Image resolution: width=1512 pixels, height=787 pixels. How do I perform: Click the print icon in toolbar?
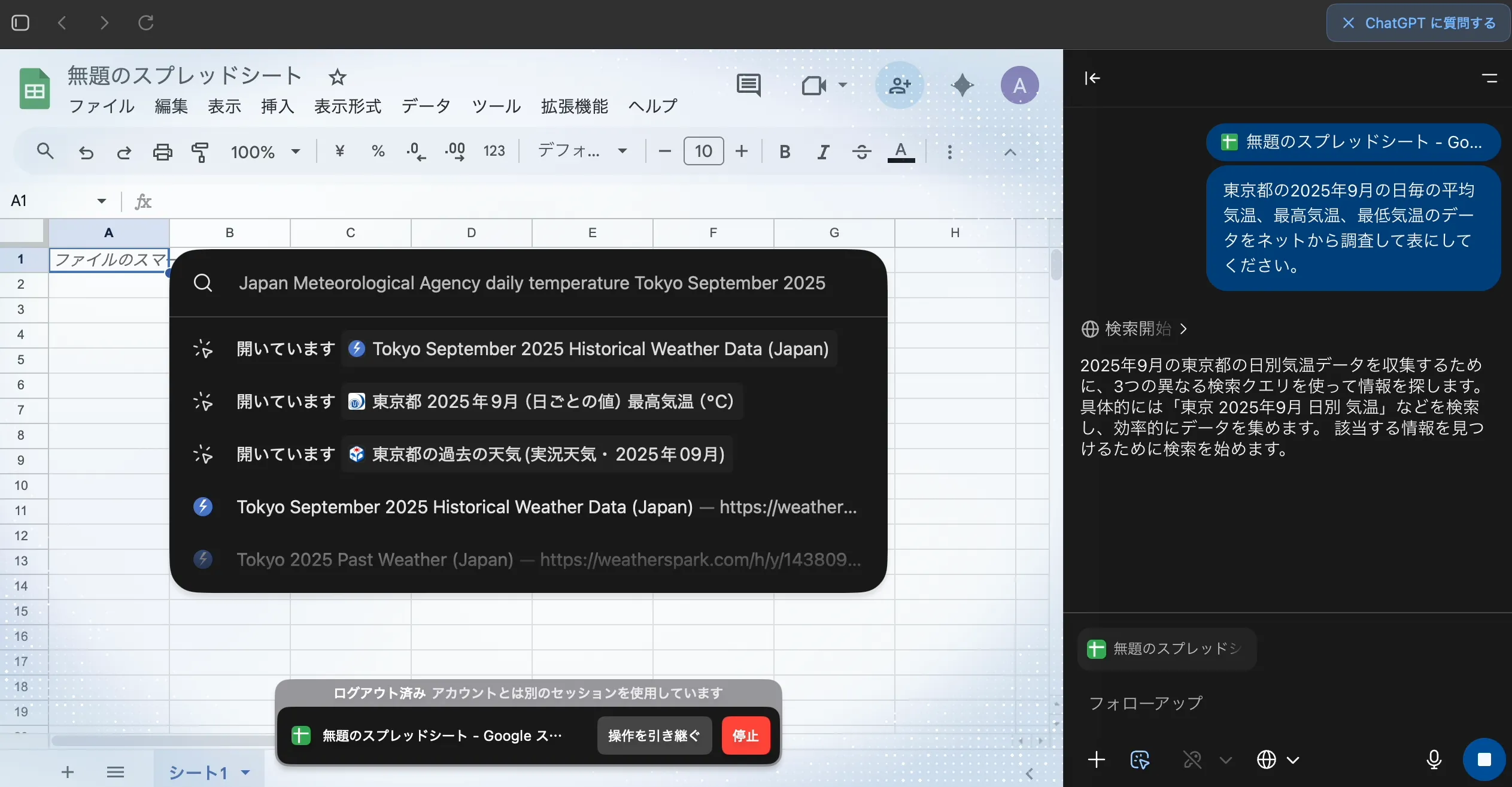click(162, 152)
